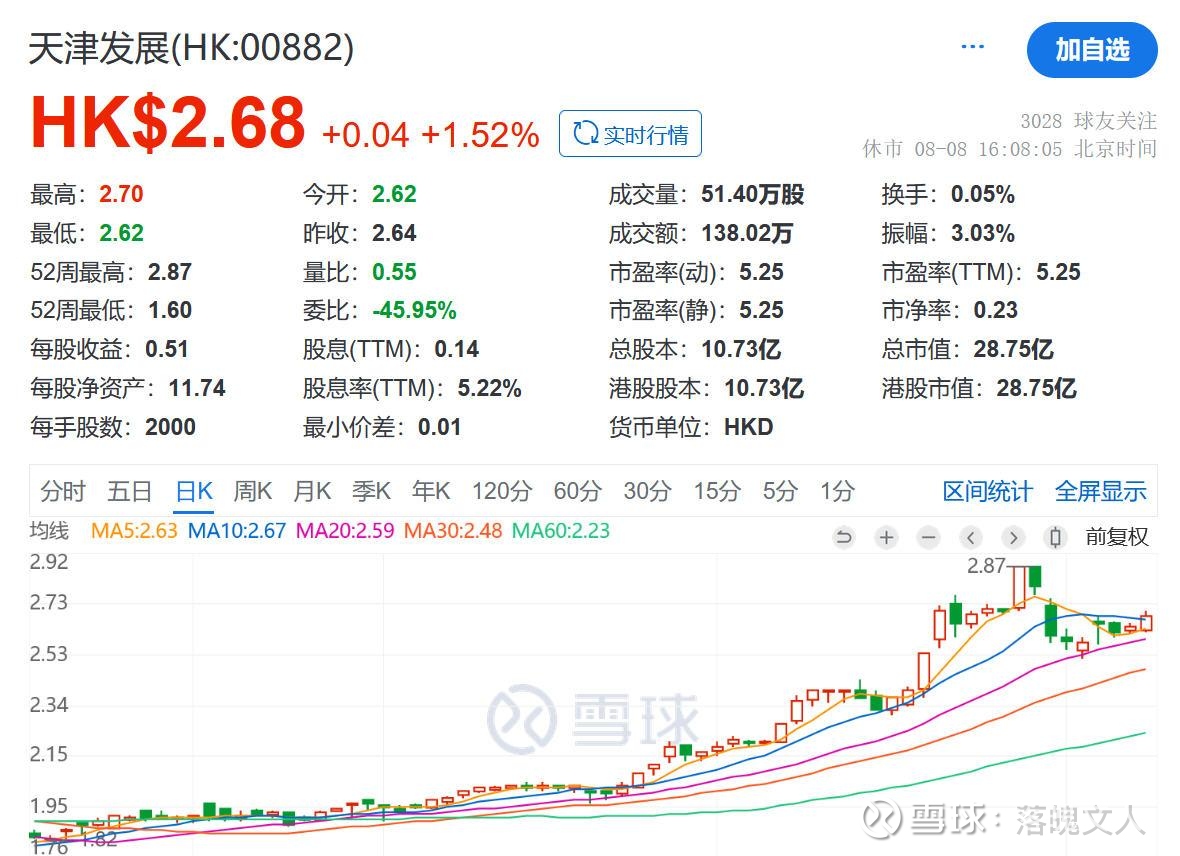Zoom out chart with minus icon
The height and width of the screenshot is (856, 1180).
[929, 538]
